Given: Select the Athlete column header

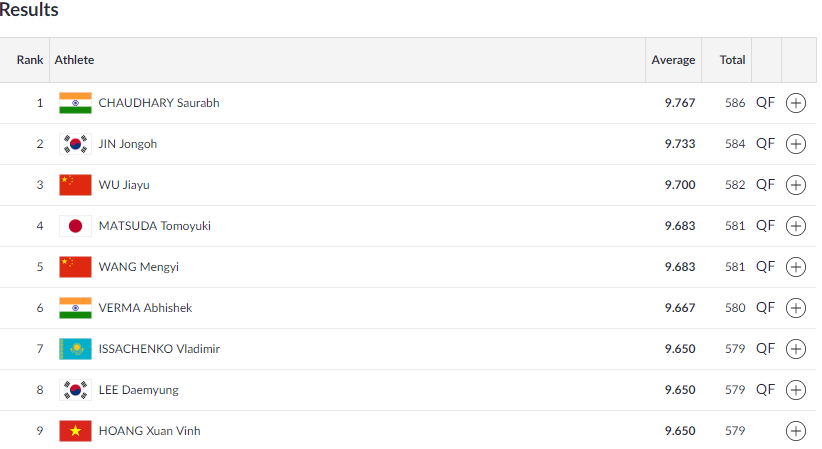Looking at the screenshot, I should tap(74, 60).
